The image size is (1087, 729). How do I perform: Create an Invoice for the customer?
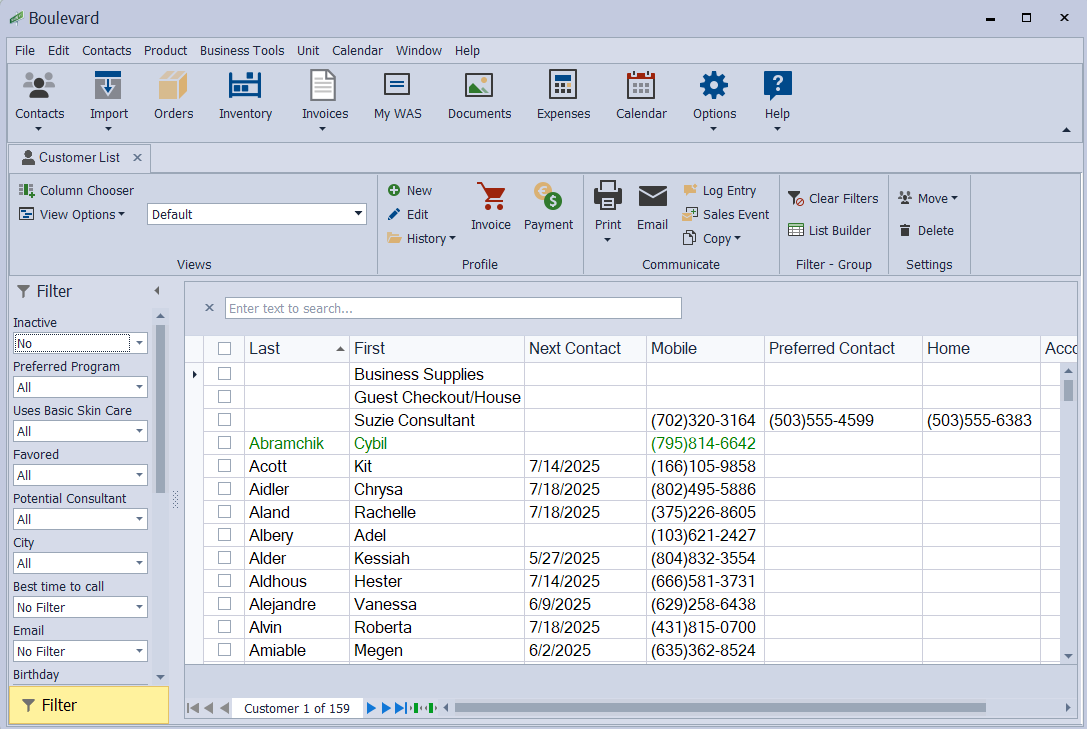click(491, 205)
